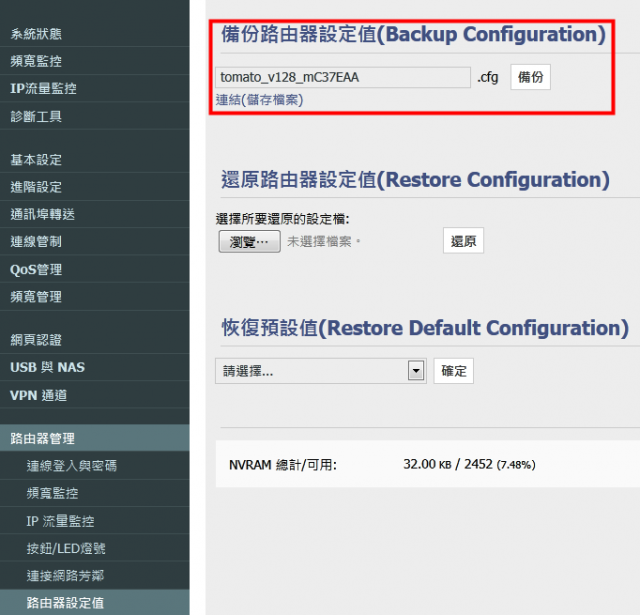Image resolution: width=640 pixels, height=615 pixels.
Task: Open QoS管理 menu
Action: pyautogui.click(x=94, y=269)
